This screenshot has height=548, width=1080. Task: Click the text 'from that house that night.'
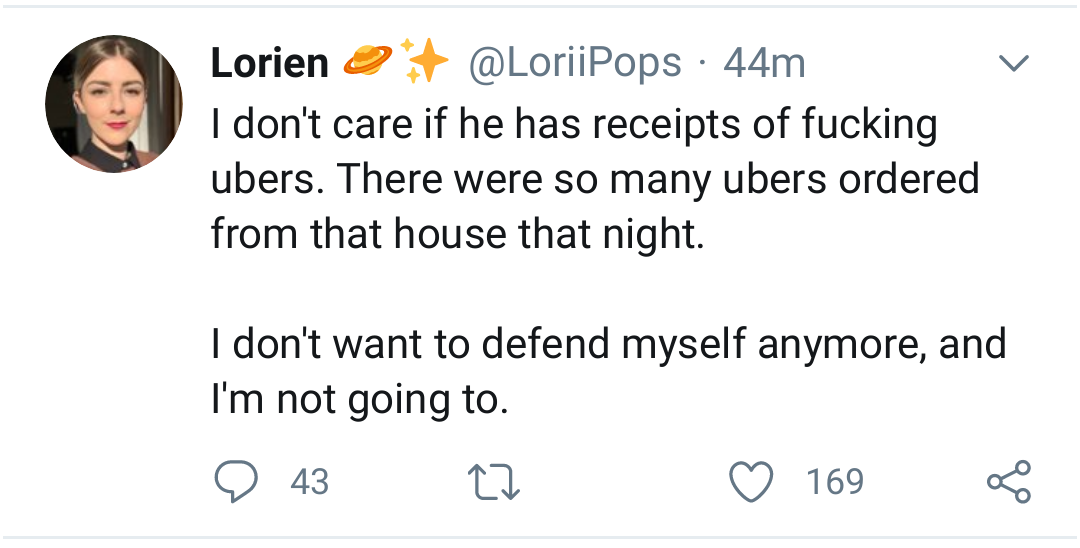[458, 234]
